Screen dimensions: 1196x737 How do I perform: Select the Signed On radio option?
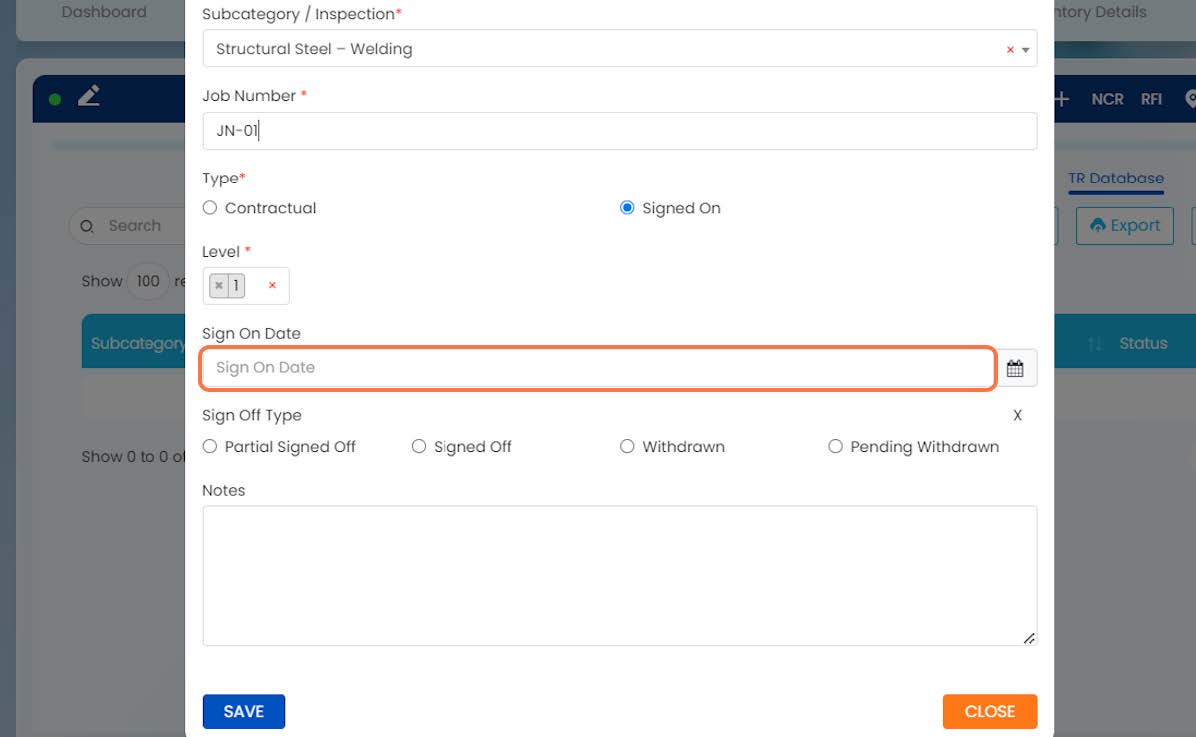coord(627,208)
